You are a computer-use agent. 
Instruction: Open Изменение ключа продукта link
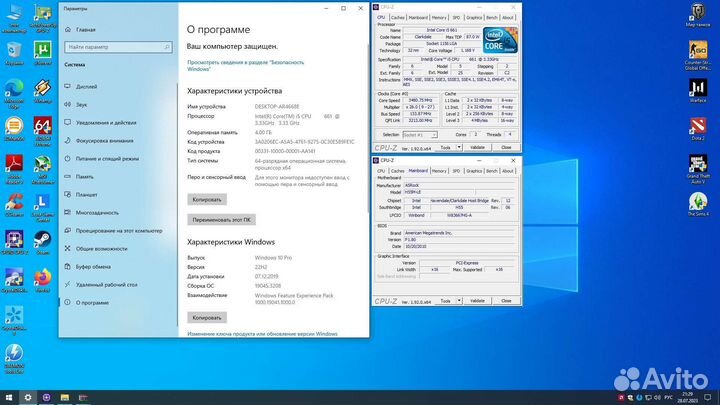(262, 334)
